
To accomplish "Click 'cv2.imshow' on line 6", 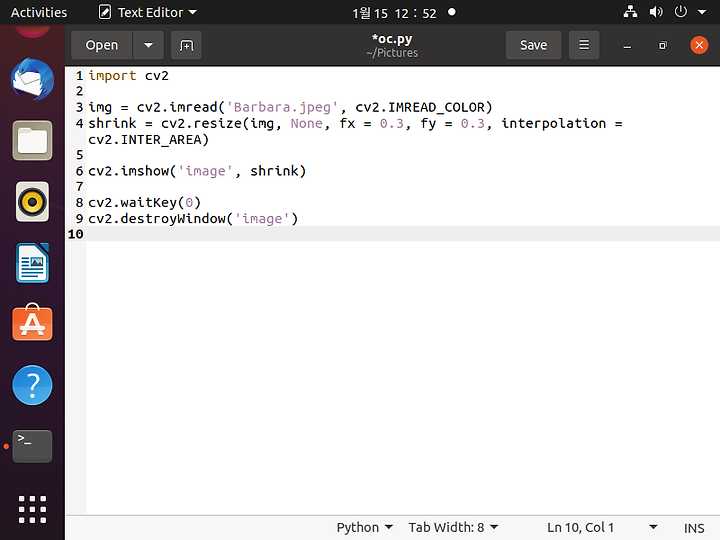I will click(x=129, y=171).
